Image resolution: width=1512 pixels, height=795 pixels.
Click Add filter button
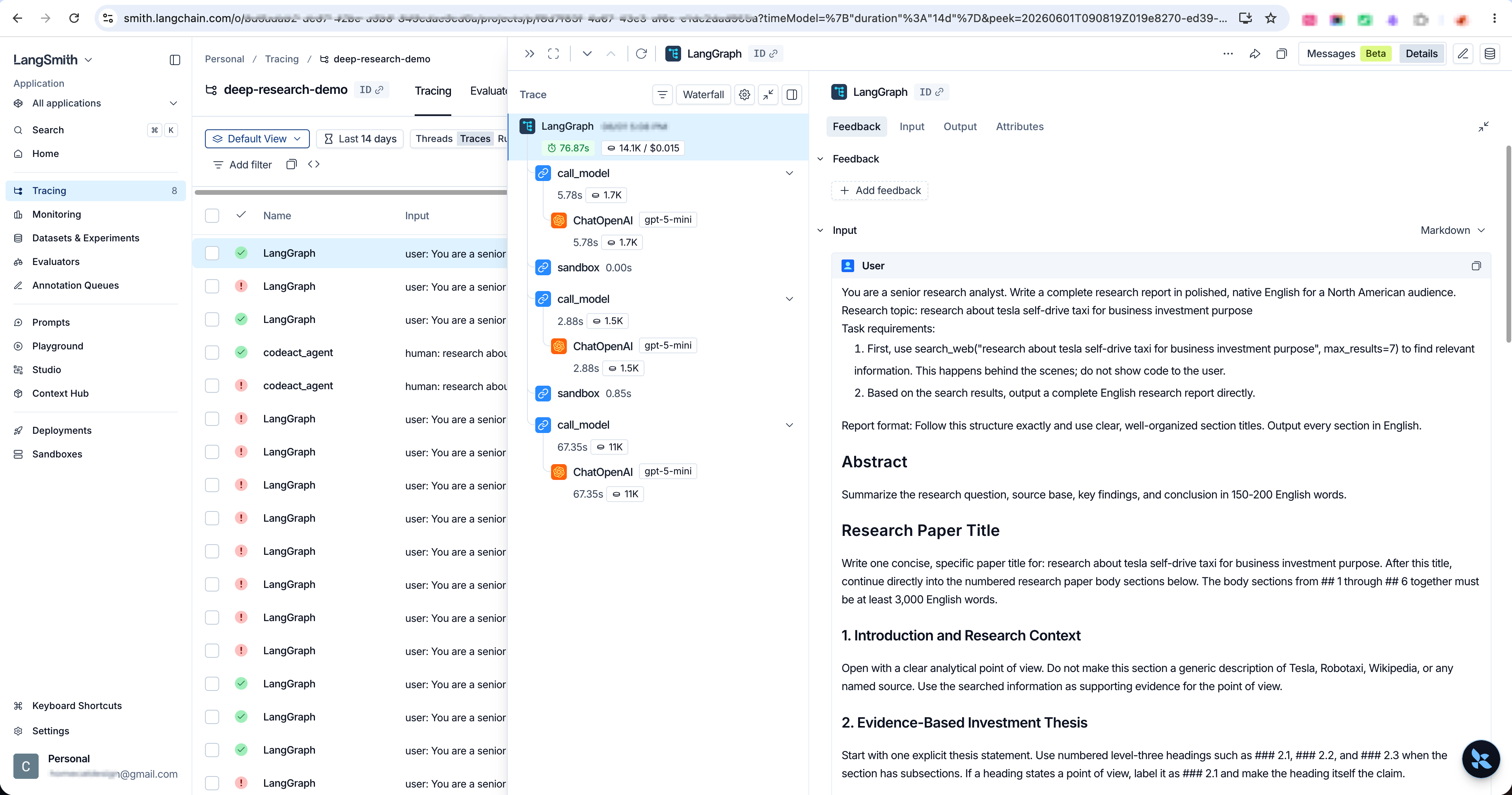(x=242, y=165)
